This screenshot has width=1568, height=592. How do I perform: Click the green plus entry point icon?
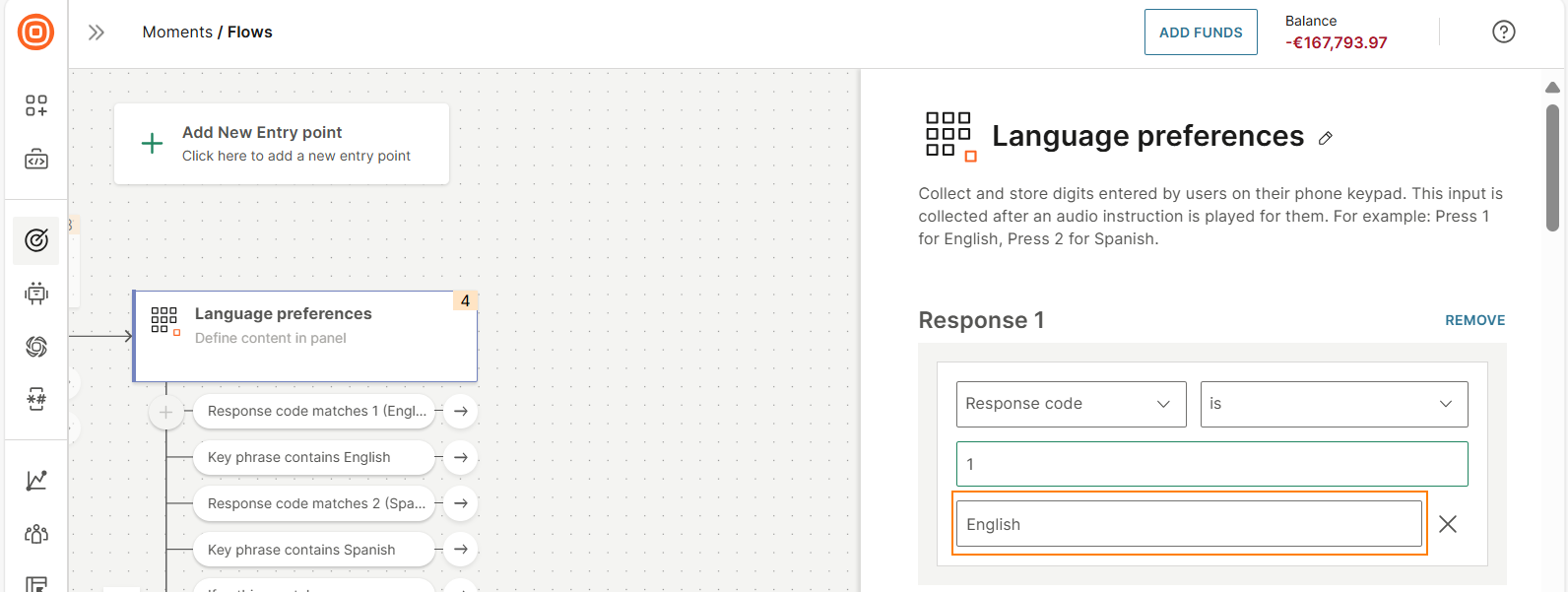pyautogui.click(x=152, y=144)
